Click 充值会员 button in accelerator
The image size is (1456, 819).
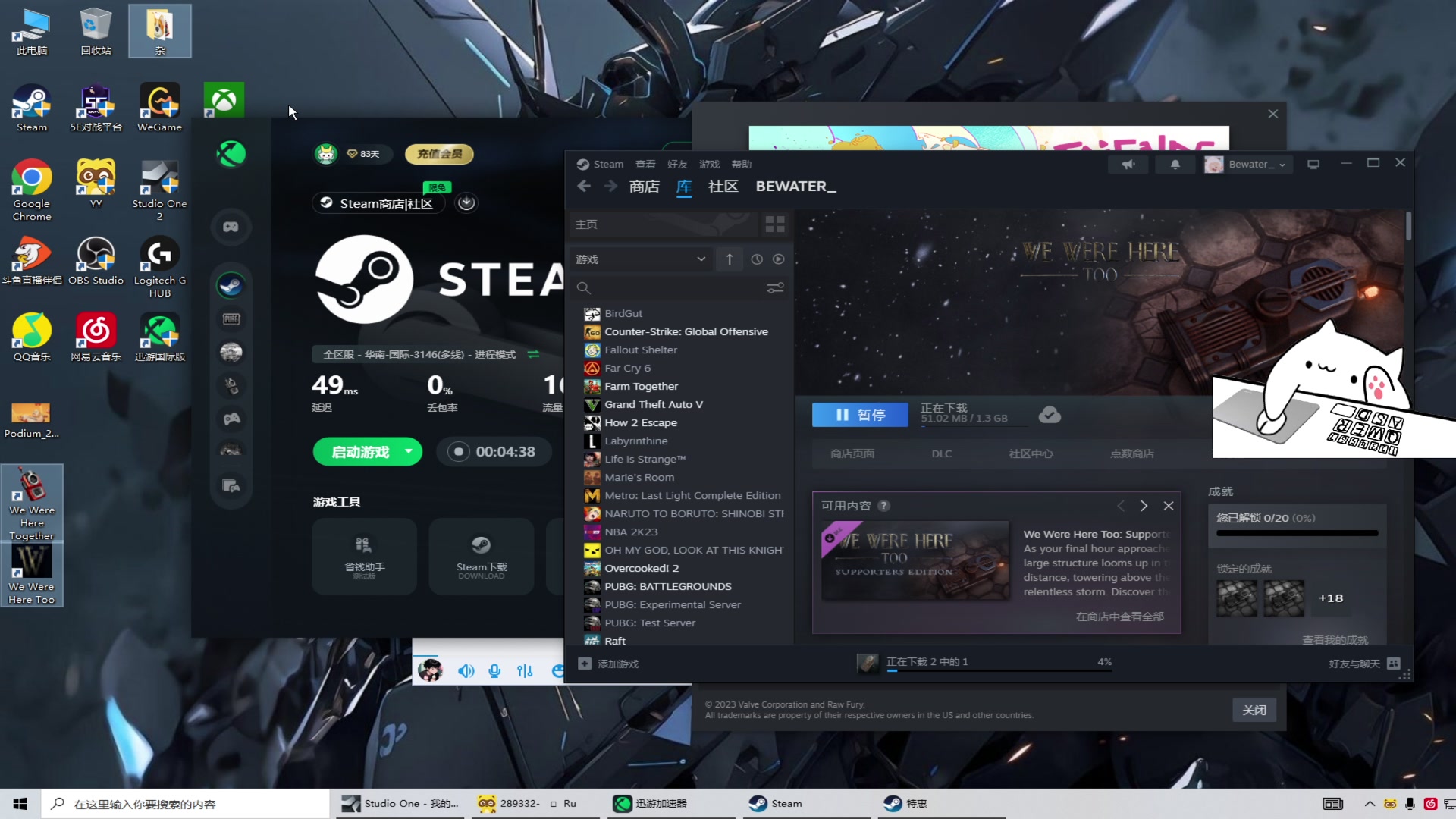click(440, 154)
